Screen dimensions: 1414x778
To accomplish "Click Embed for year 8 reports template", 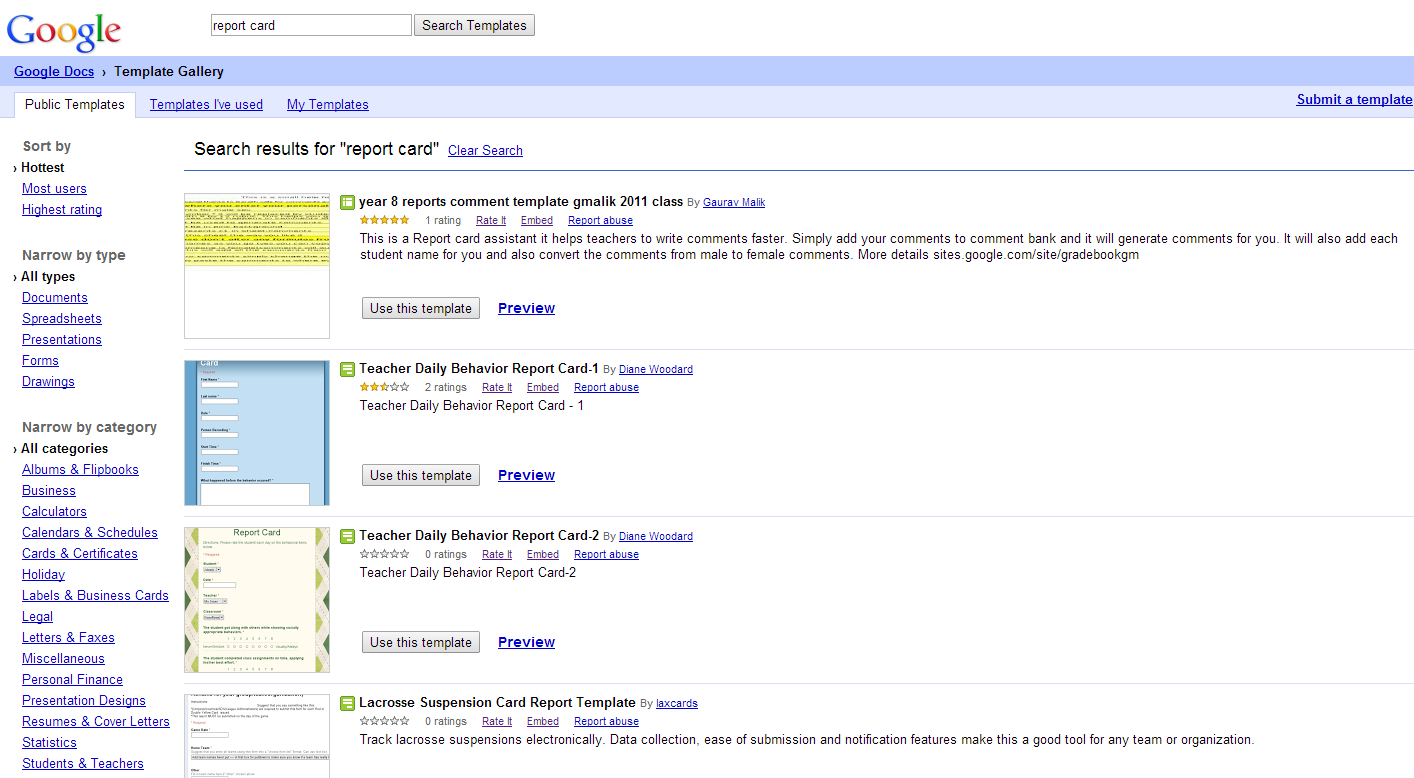I will point(537,220).
